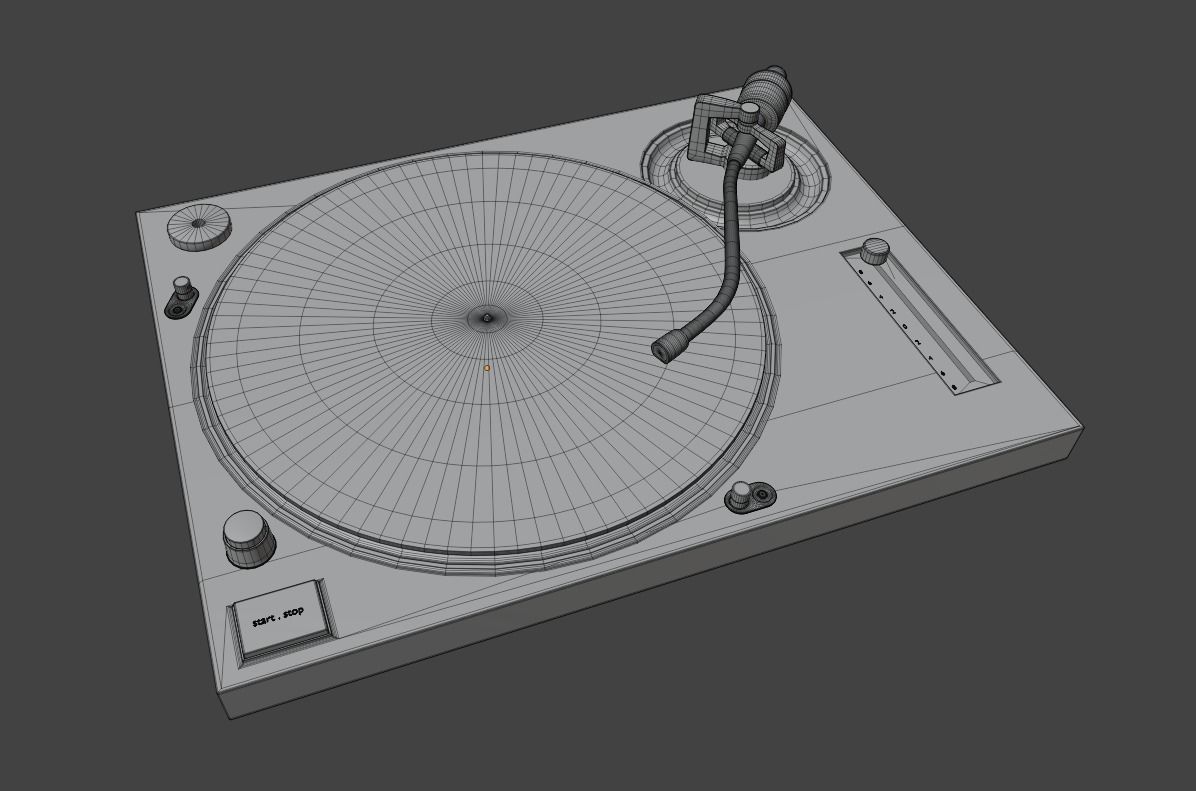
Task: Click the pitch slider knob
Action: [x=877, y=252]
